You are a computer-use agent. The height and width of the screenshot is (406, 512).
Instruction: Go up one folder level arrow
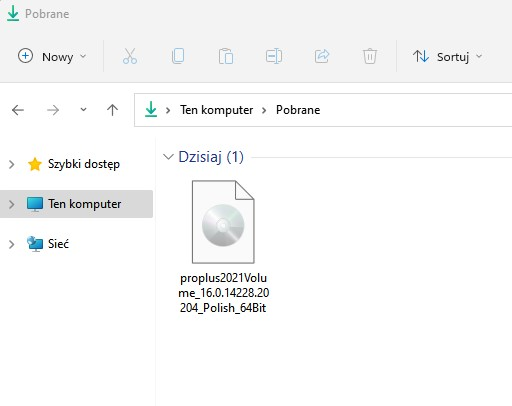(x=112, y=110)
